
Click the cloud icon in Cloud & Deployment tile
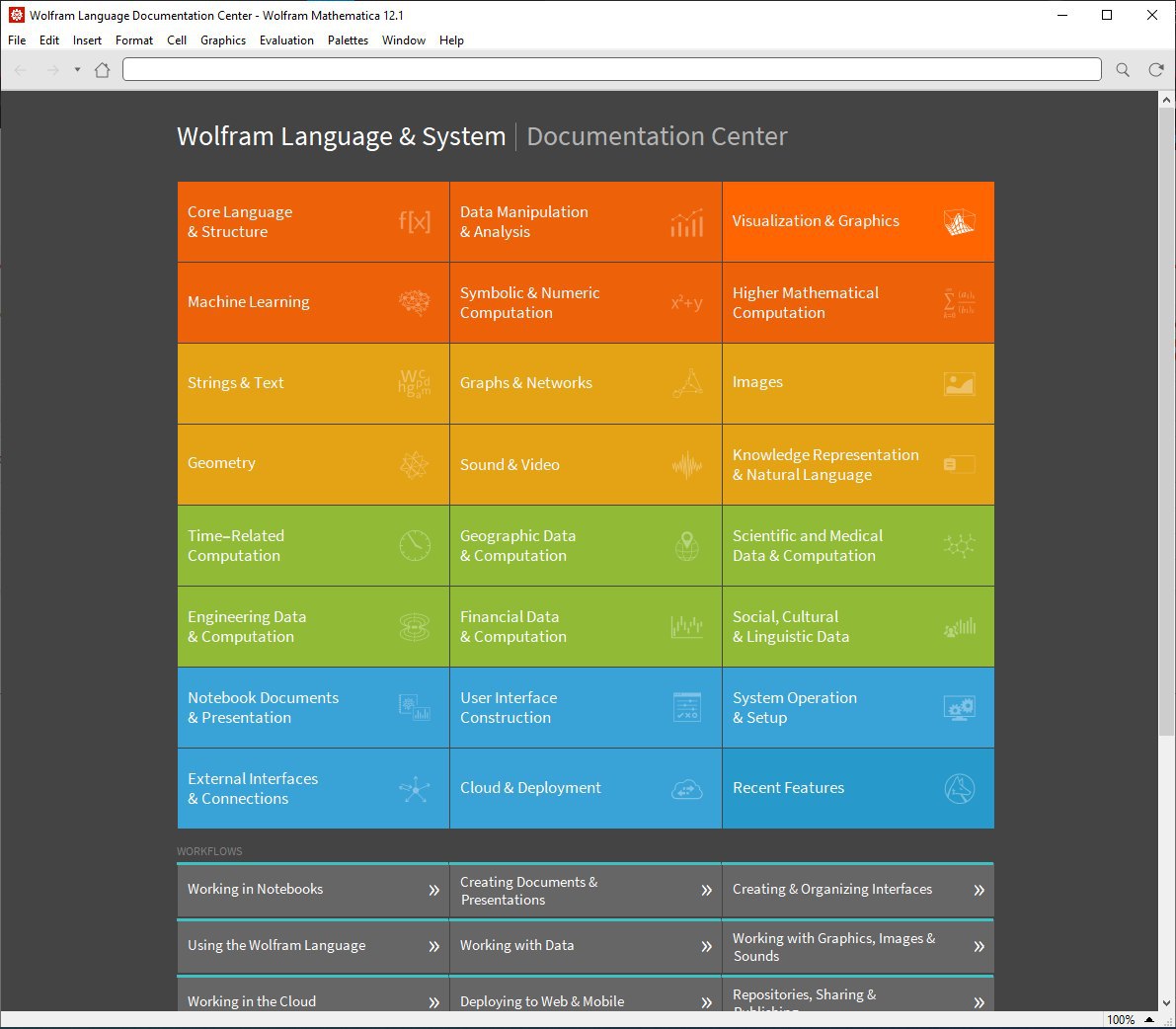pos(687,789)
